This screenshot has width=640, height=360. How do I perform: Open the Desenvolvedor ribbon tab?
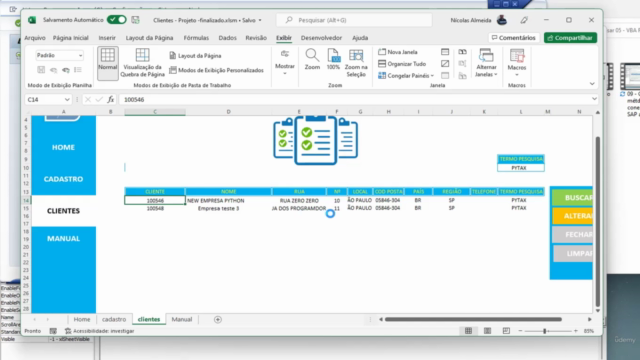[x=321, y=38]
